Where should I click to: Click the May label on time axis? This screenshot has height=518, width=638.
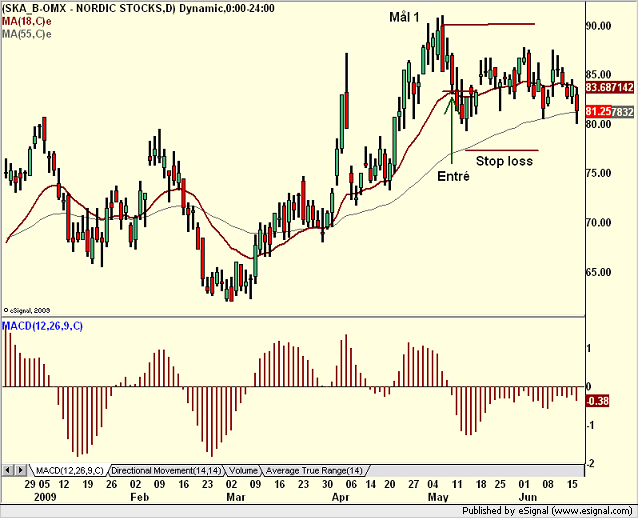pyautogui.click(x=438, y=497)
